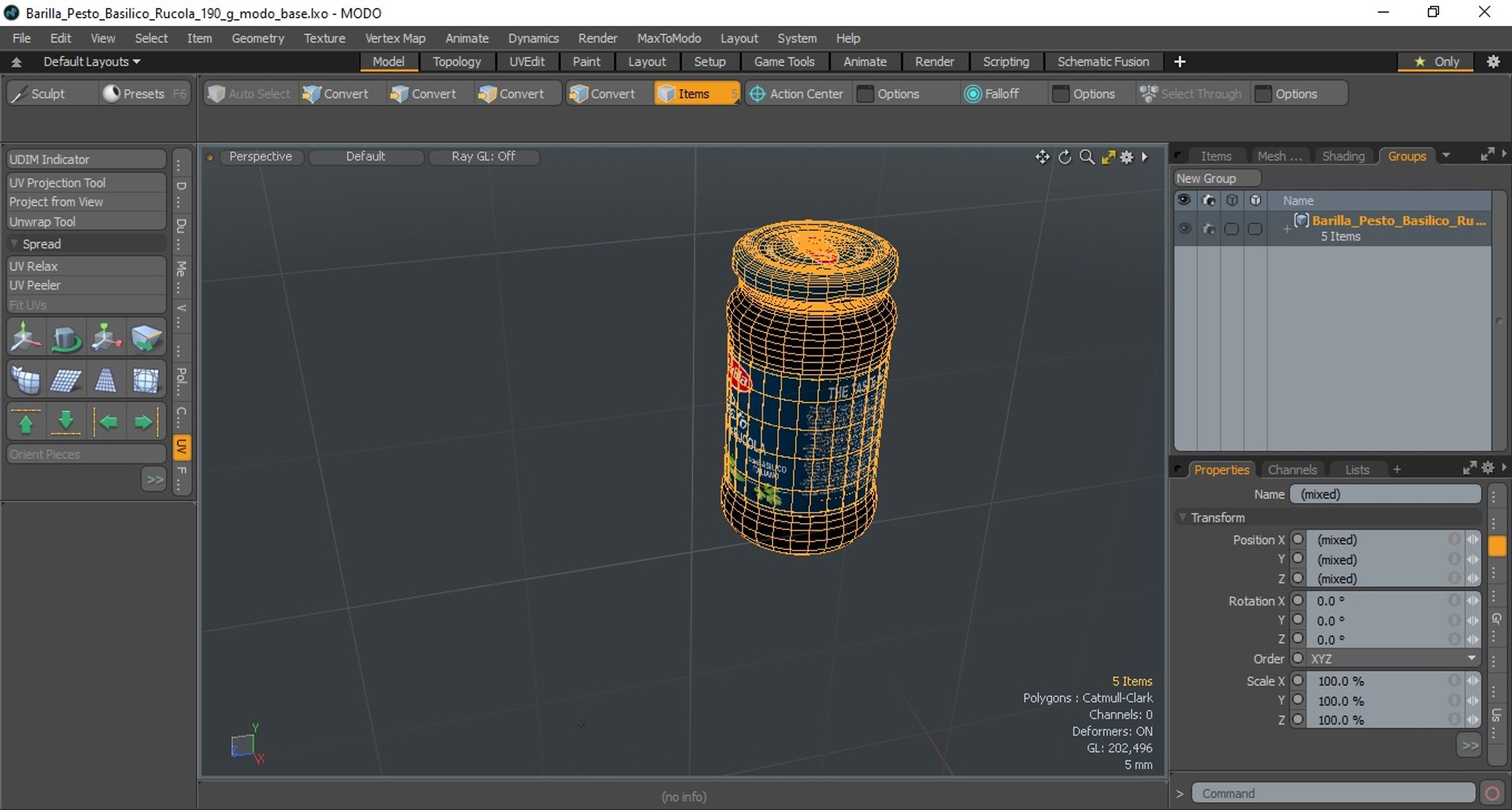Open the Geometry menu
Screen dimensions: 1512x810
pos(258,38)
